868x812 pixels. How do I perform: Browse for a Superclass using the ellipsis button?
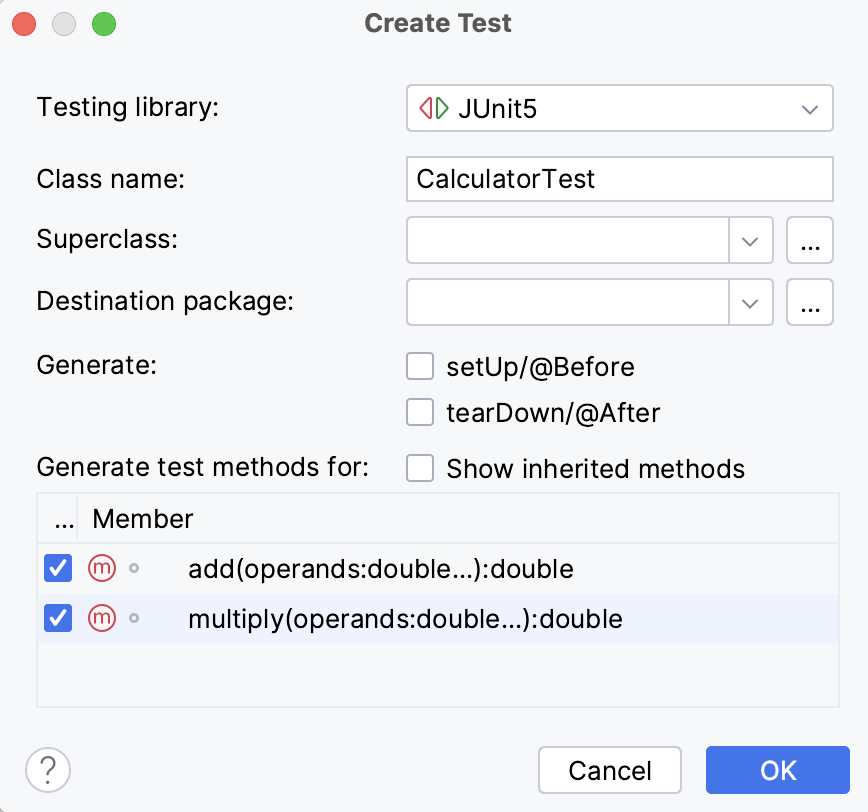coord(810,240)
